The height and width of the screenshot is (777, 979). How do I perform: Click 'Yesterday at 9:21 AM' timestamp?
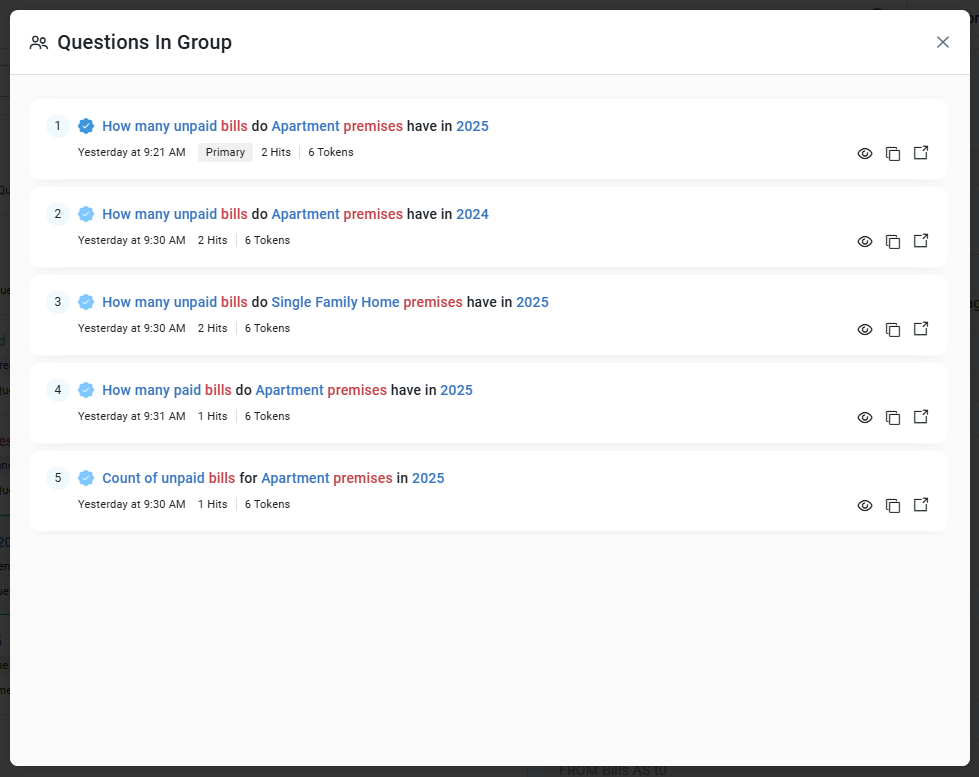(x=132, y=152)
